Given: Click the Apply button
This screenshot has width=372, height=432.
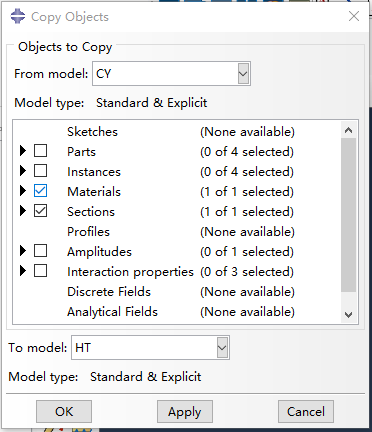Looking at the screenshot, I should coord(185,412).
